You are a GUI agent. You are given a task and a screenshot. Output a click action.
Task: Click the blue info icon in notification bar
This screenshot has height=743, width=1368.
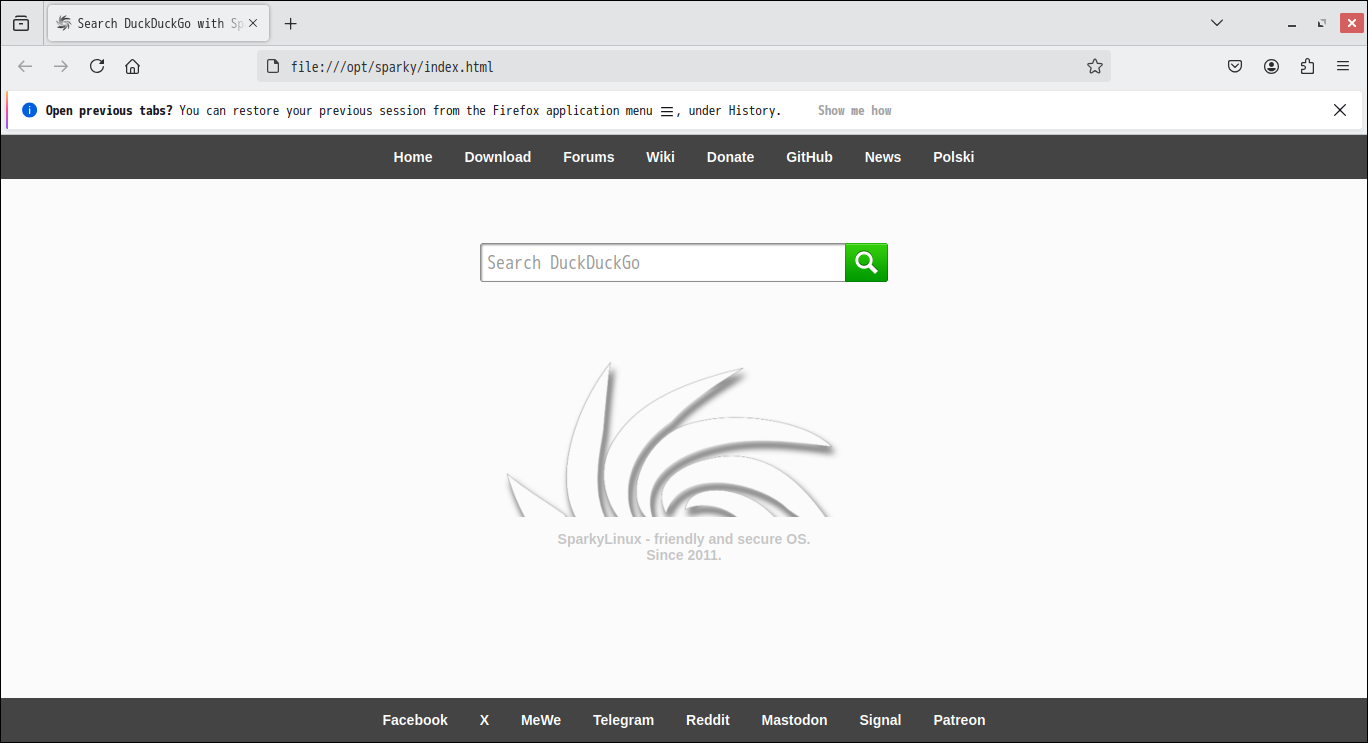point(29,110)
